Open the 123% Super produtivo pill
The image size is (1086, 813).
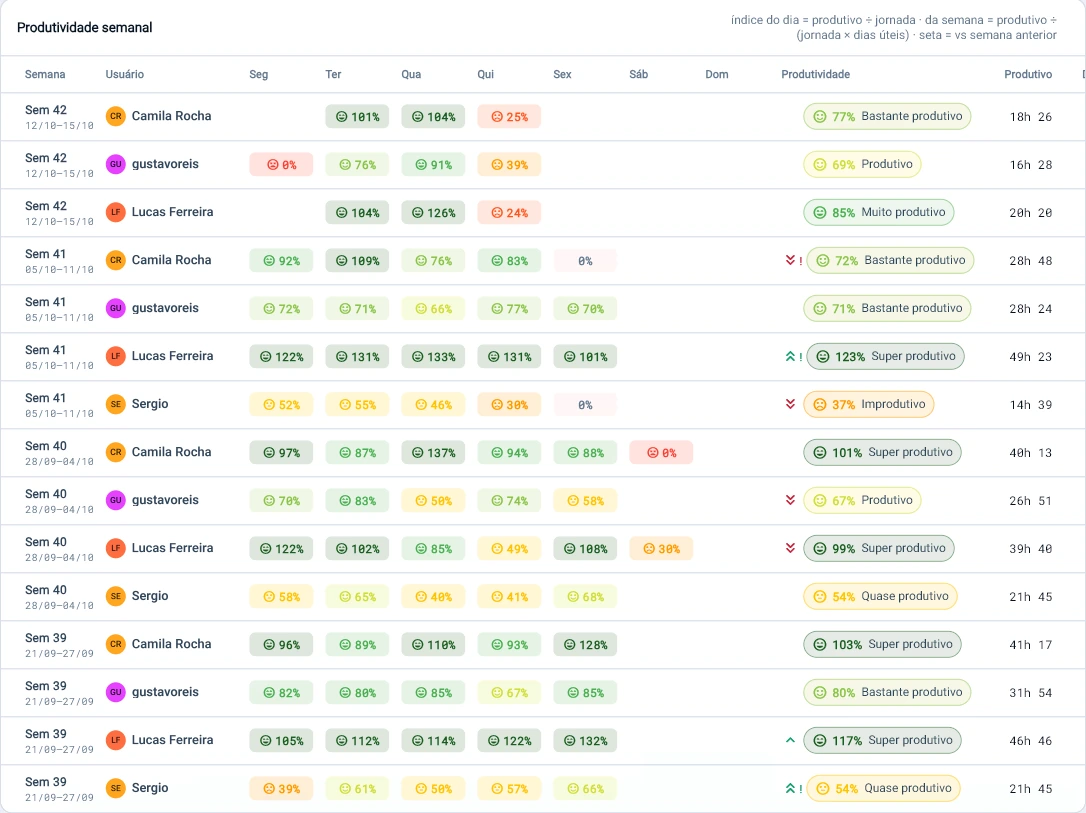886,357
